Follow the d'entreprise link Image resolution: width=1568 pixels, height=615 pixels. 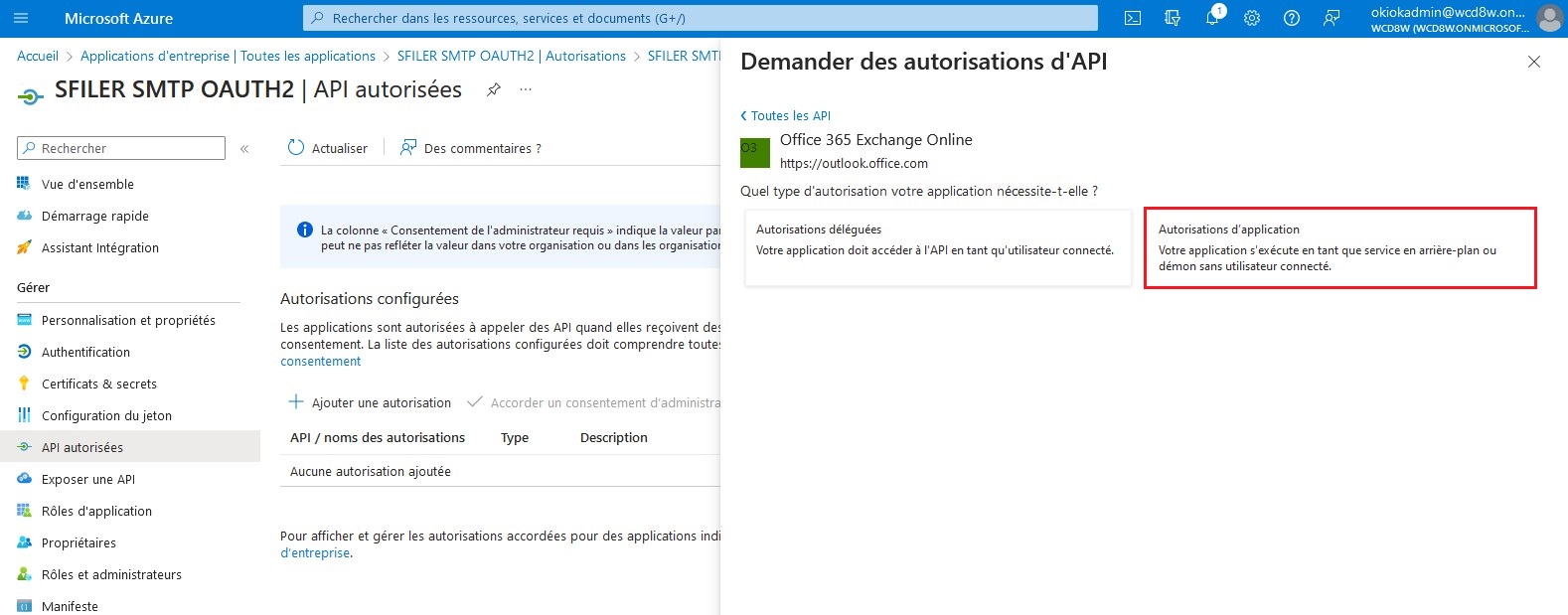pyautogui.click(x=315, y=552)
